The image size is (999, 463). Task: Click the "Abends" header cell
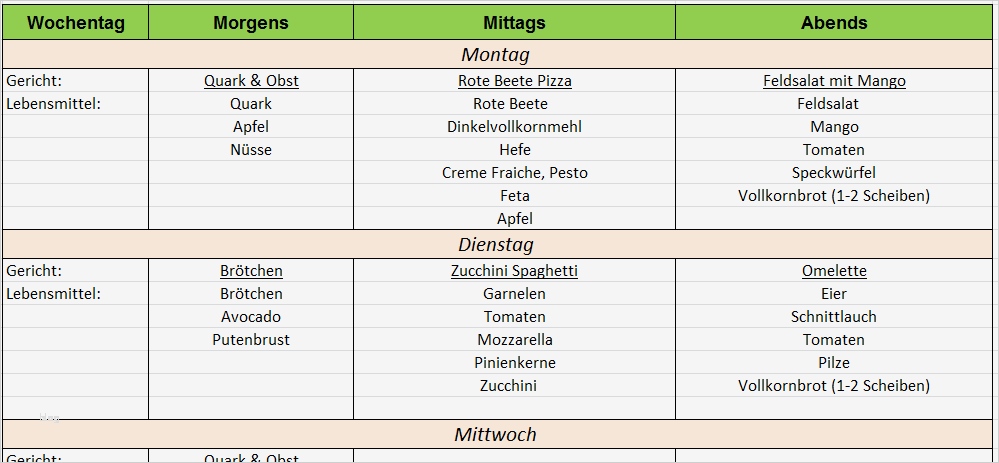(x=834, y=23)
